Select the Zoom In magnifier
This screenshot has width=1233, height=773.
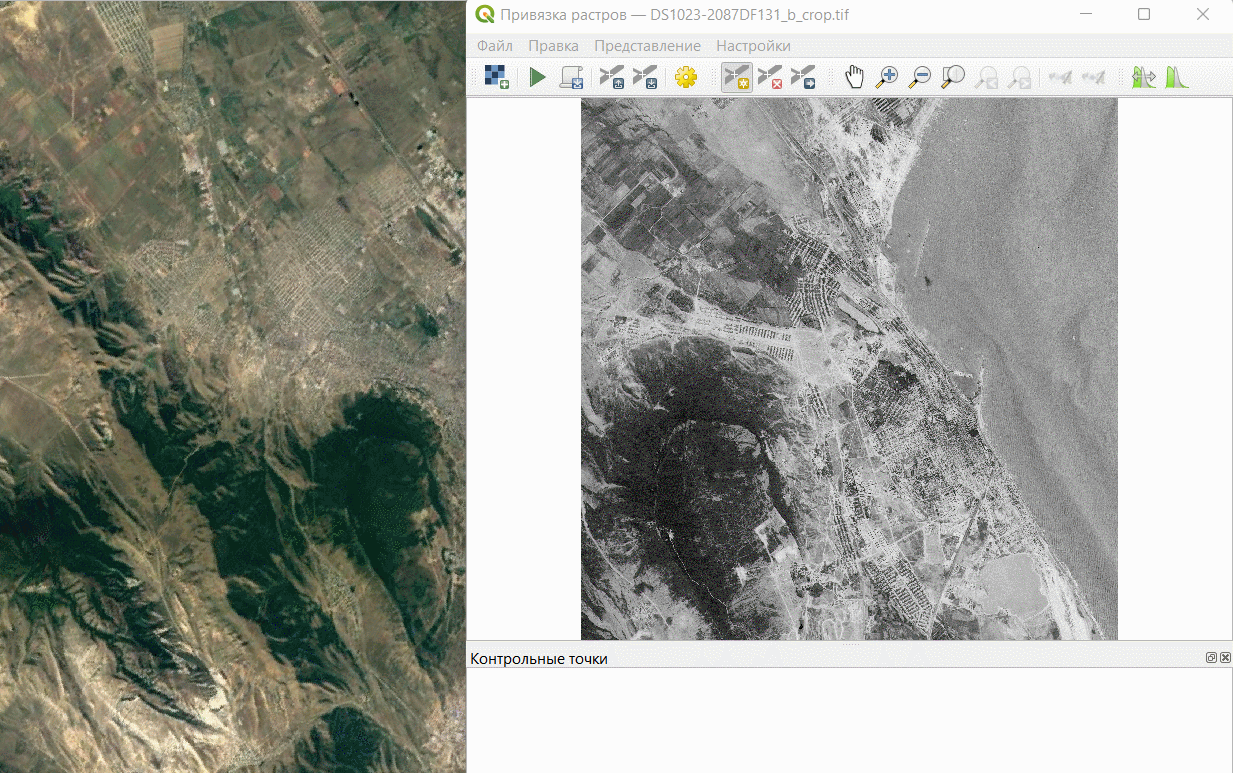886,77
